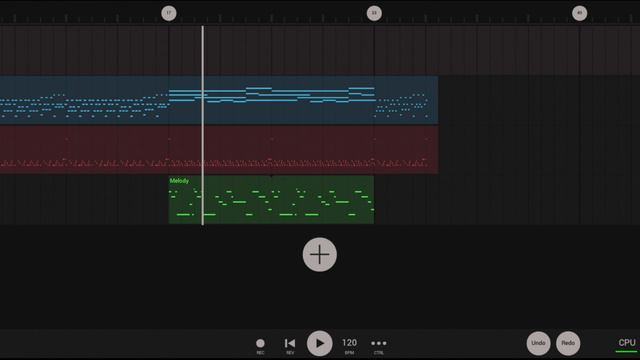Select the red drum pattern clip
The width and height of the screenshot is (640, 360).
219,150
